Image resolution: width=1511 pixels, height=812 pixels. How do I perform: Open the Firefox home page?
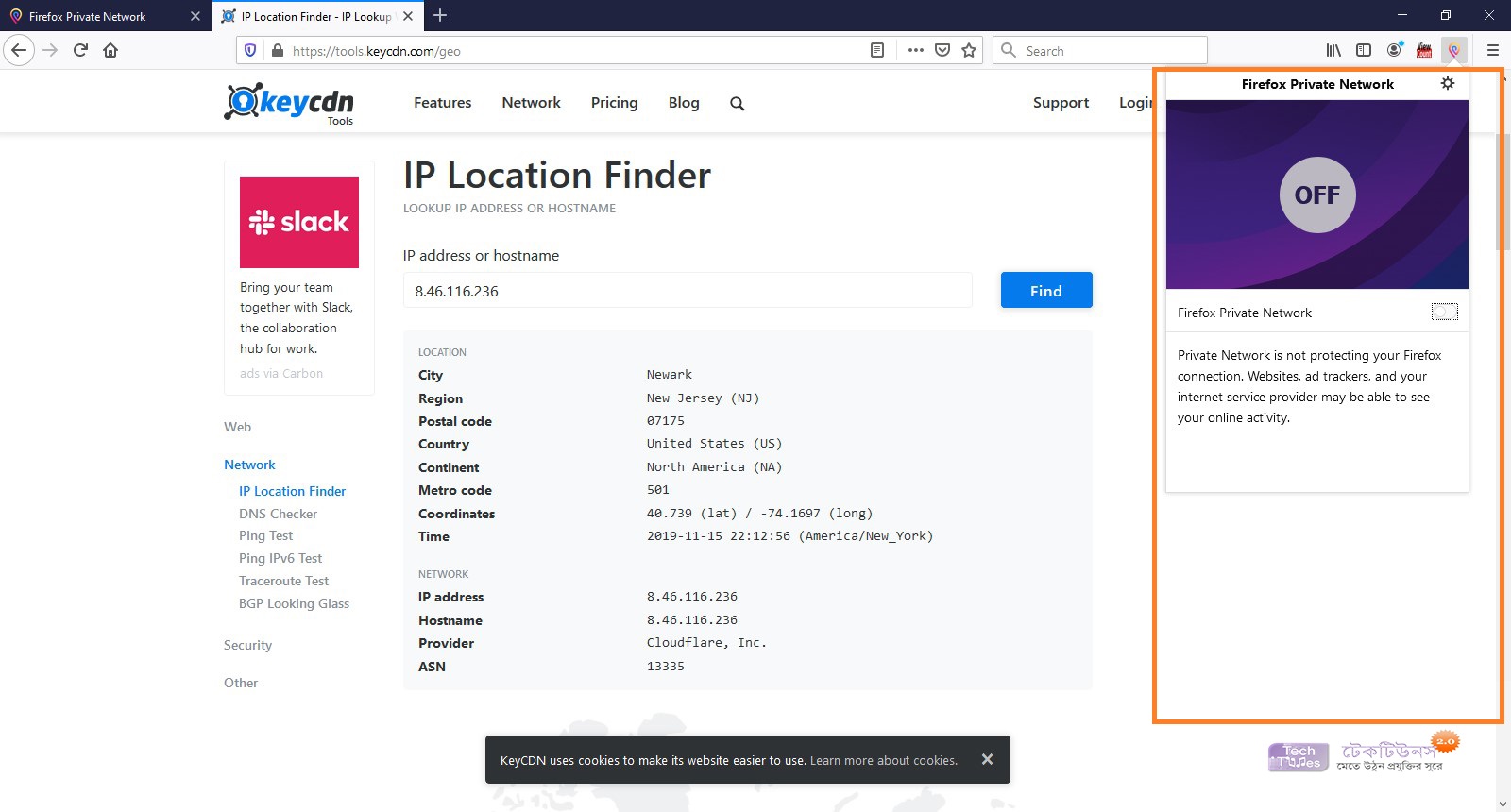click(x=110, y=50)
